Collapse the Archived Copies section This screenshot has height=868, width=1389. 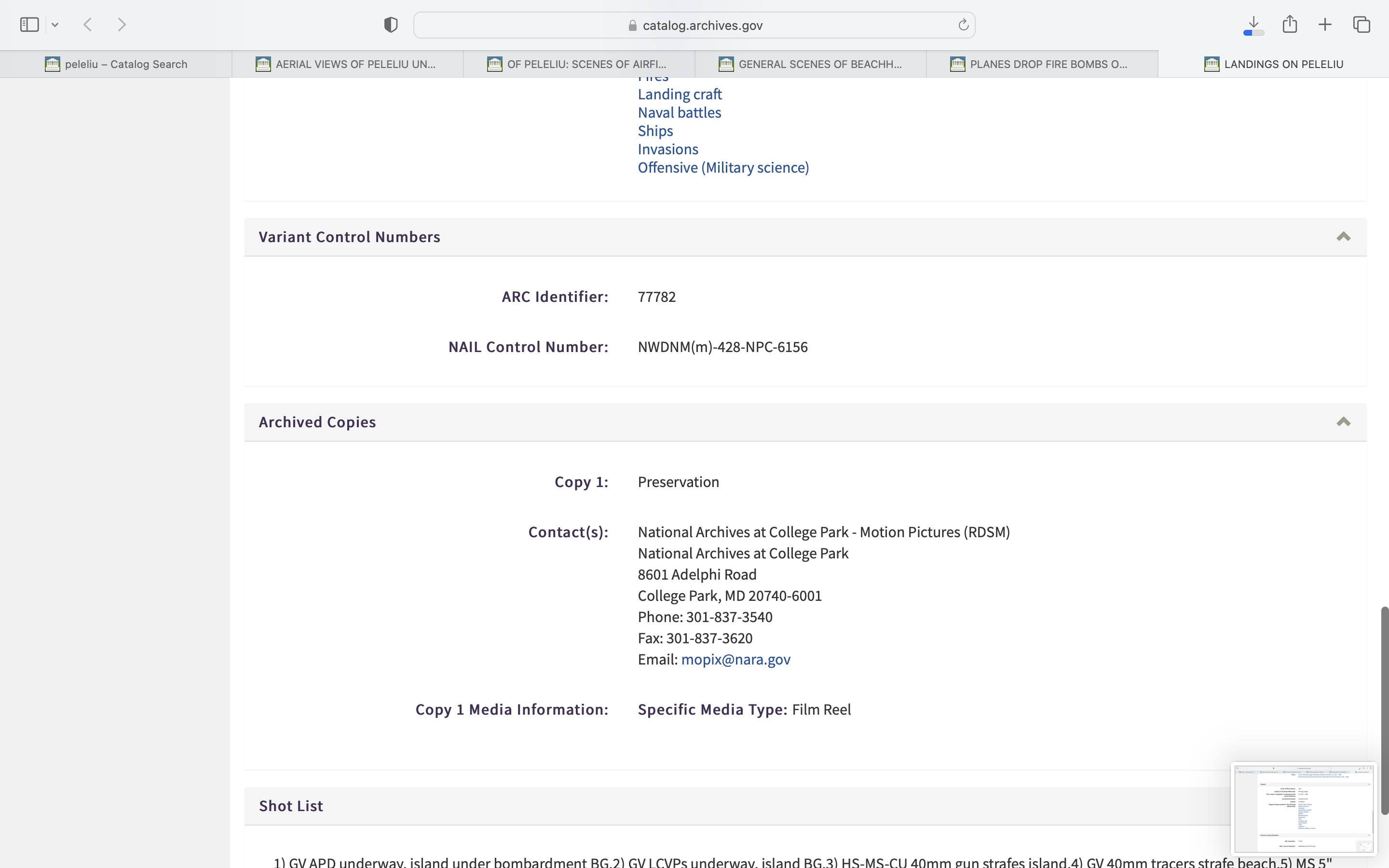1343,422
